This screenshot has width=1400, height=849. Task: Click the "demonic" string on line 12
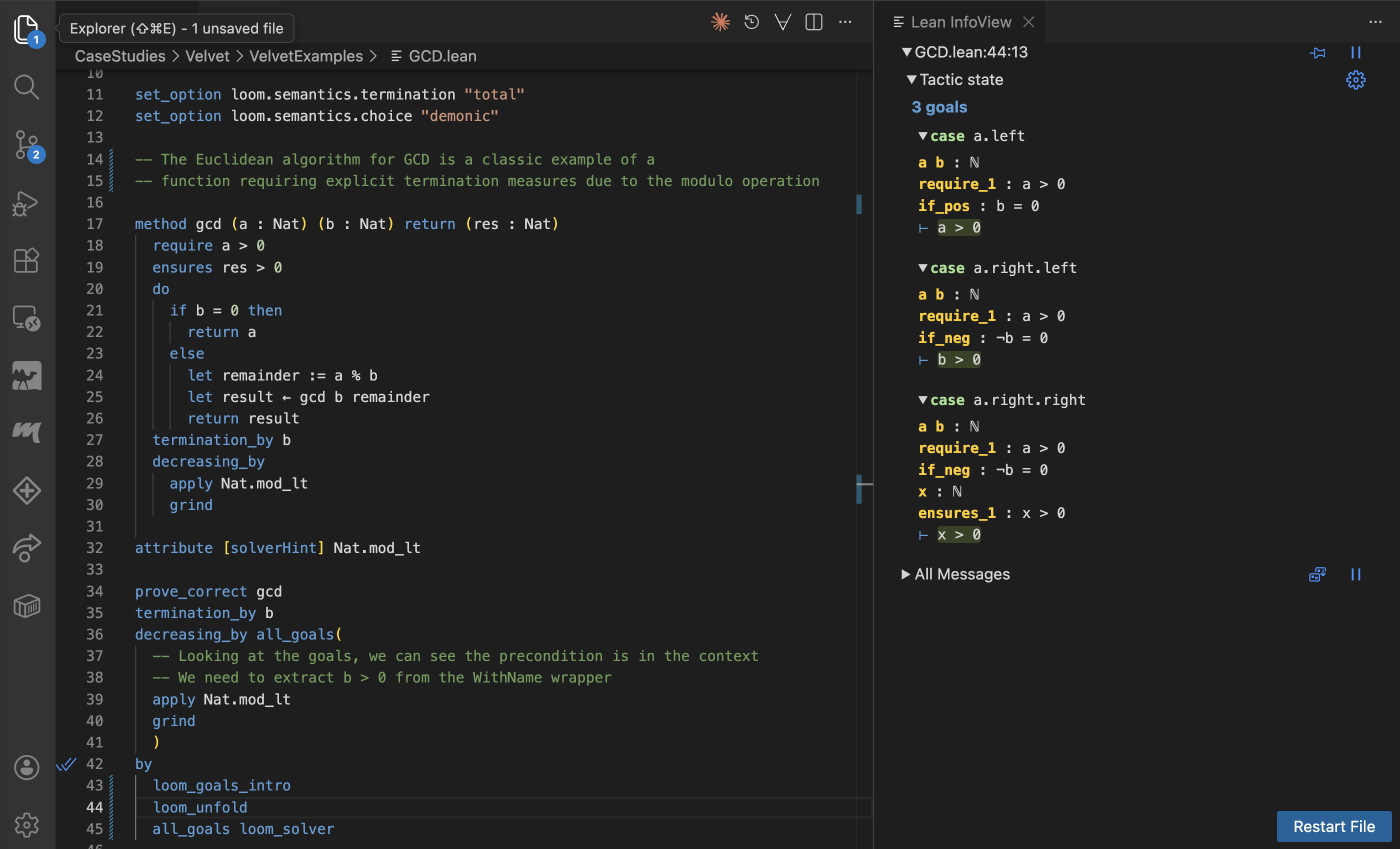(459, 116)
